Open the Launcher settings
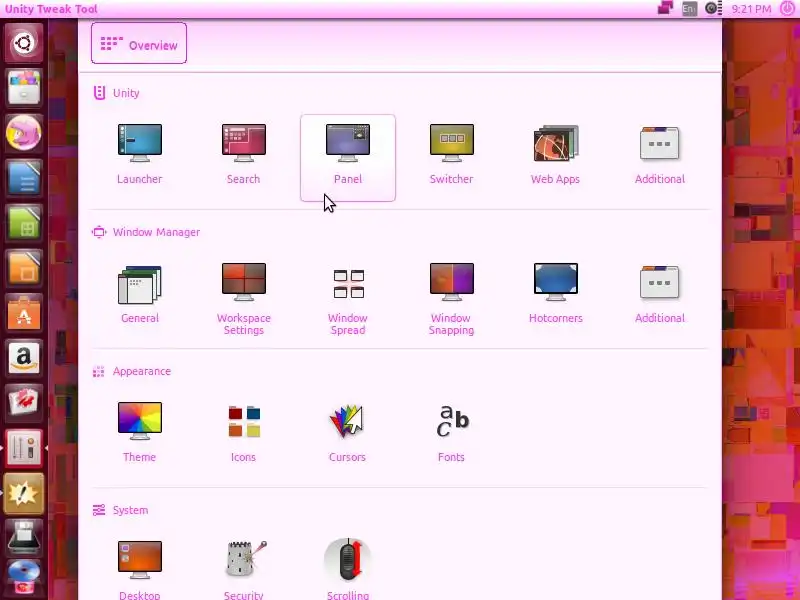800x600 pixels. tap(139, 155)
